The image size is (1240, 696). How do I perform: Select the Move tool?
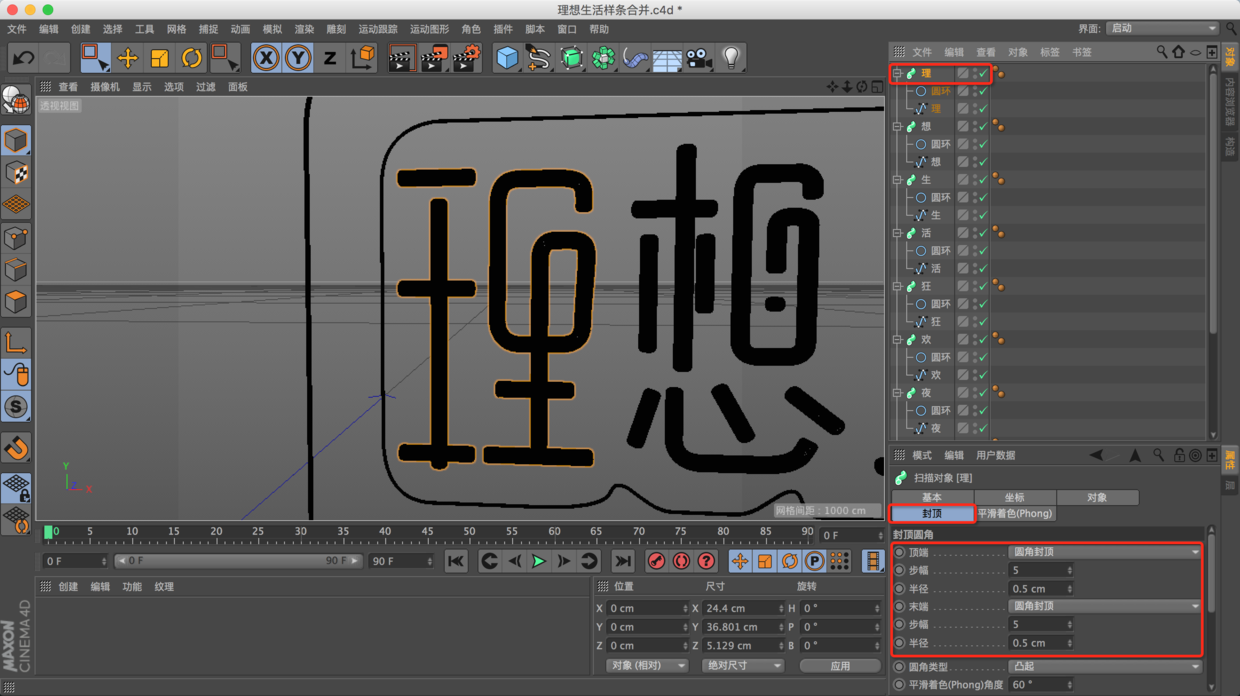point(128,58)
